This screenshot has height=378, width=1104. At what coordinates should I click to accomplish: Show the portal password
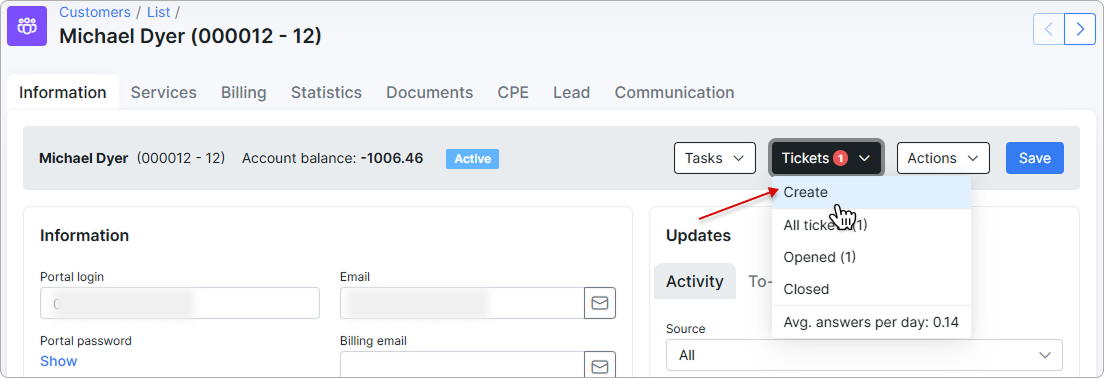point(58,361)
